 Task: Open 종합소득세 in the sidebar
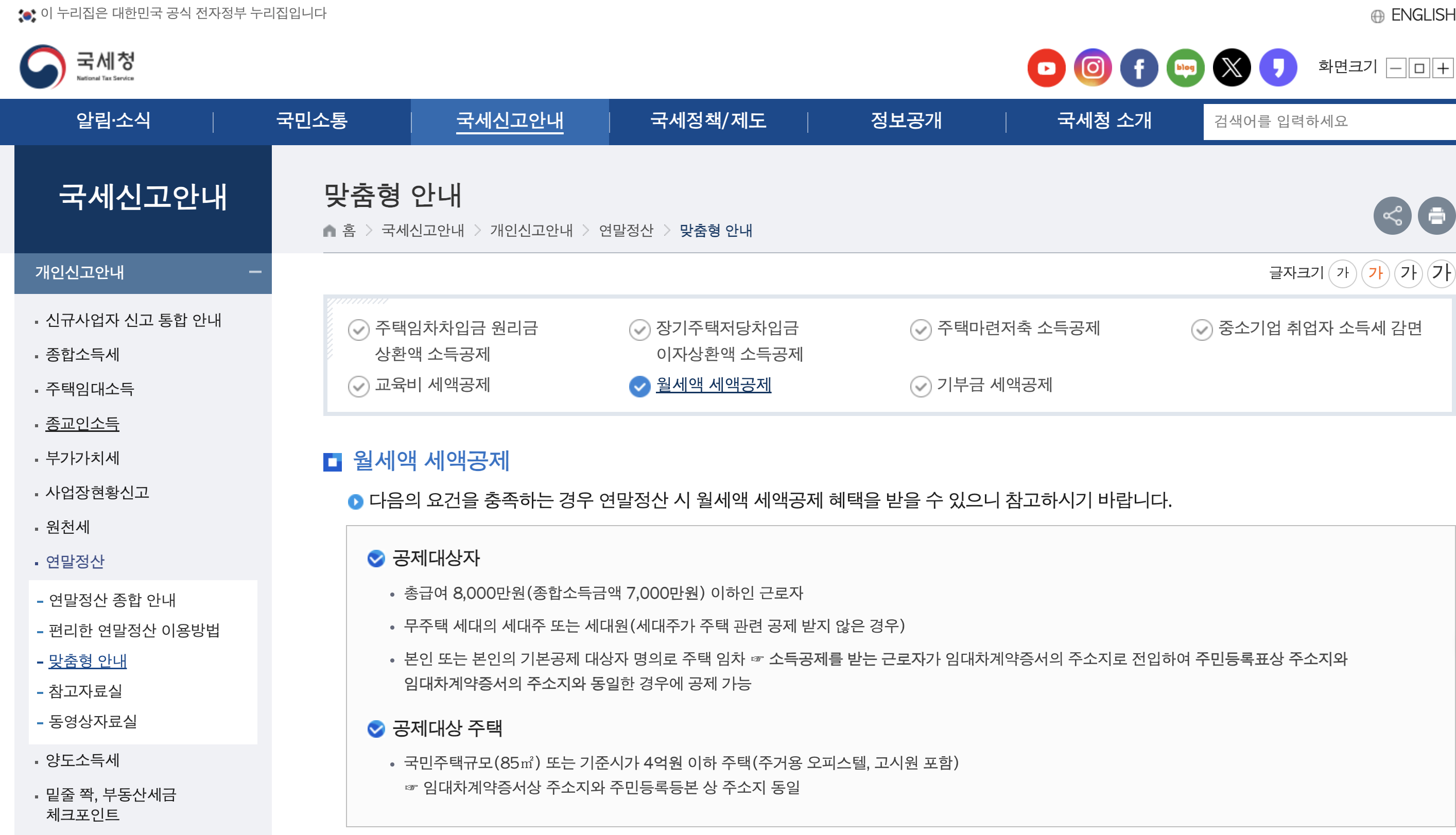click(x=82, y=354)
